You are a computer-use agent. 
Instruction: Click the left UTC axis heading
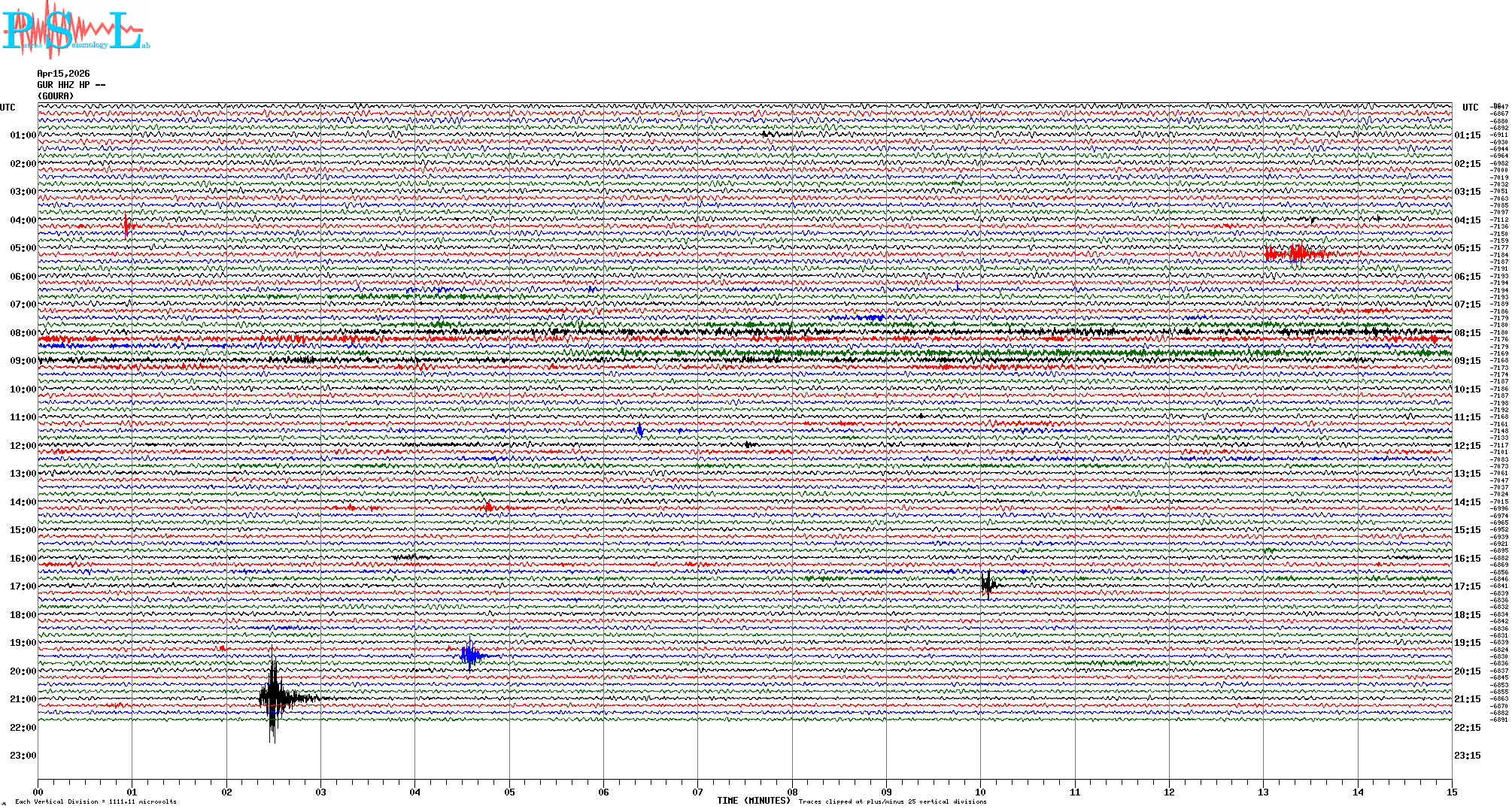pos(8,108)
